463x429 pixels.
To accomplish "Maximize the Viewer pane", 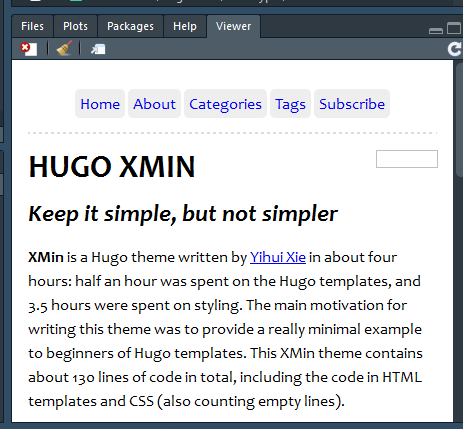I will coord(454,28).
